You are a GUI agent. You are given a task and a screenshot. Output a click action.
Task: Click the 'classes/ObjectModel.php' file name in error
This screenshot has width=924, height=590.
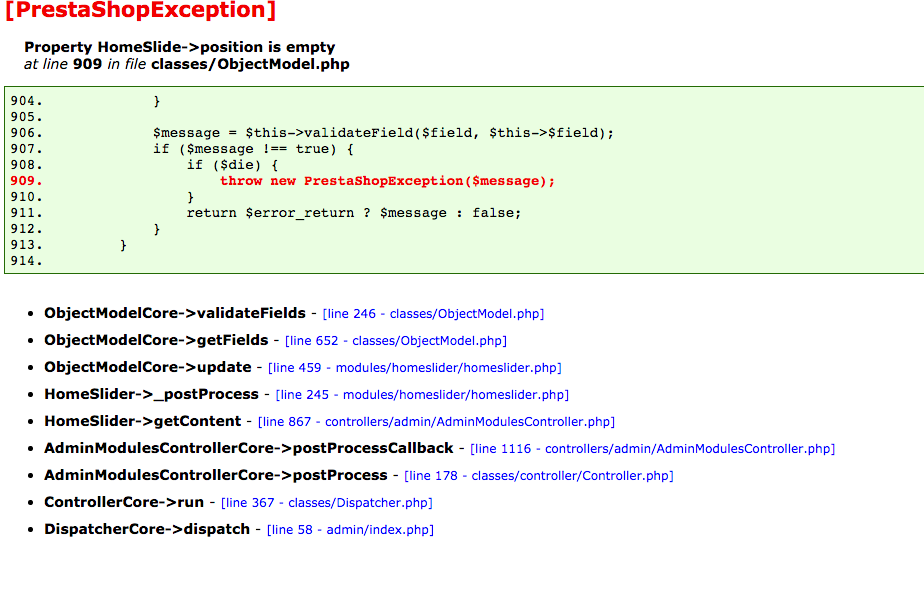(250, 64)
